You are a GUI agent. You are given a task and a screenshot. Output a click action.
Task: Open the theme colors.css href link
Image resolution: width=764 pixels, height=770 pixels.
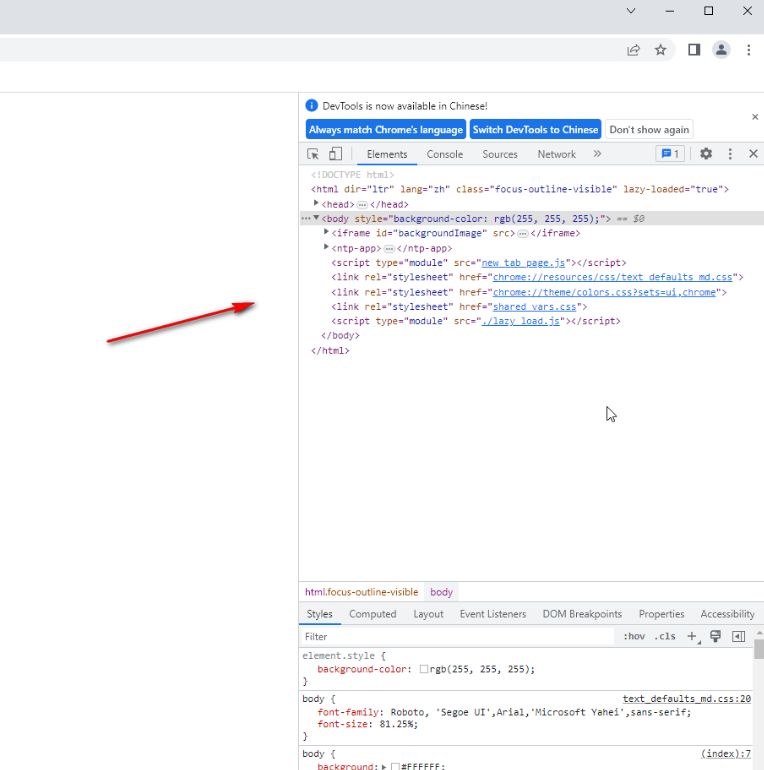pos(604,292)
